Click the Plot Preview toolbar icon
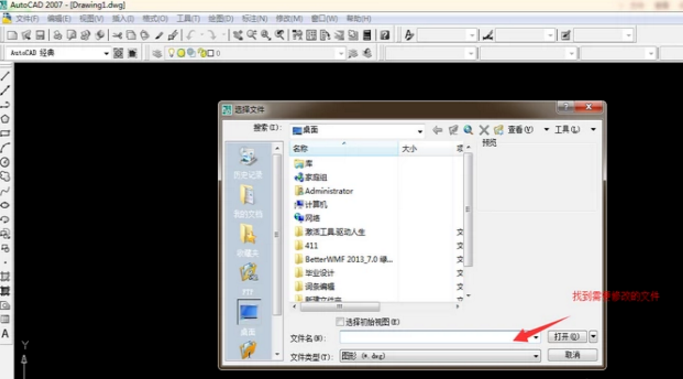 [71, 35]
